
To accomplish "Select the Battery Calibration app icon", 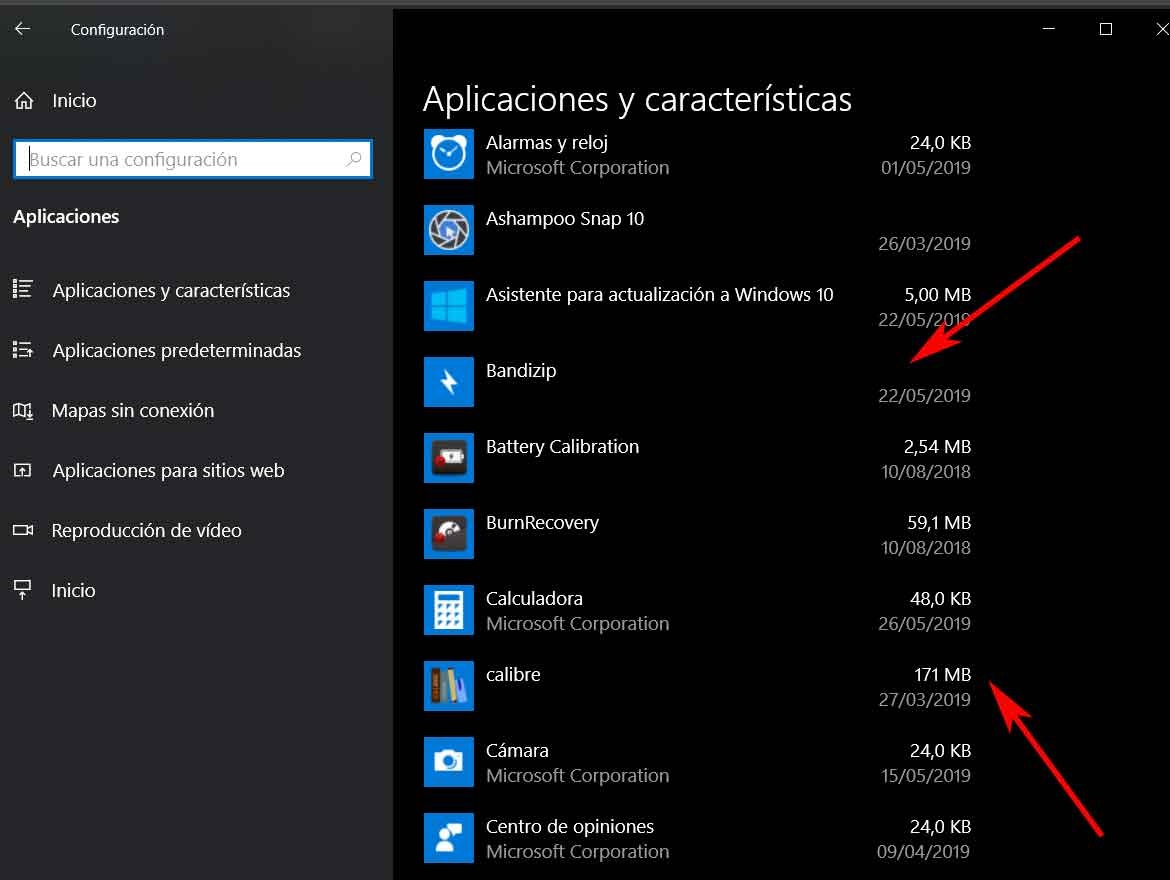I will tap(448, 458).
